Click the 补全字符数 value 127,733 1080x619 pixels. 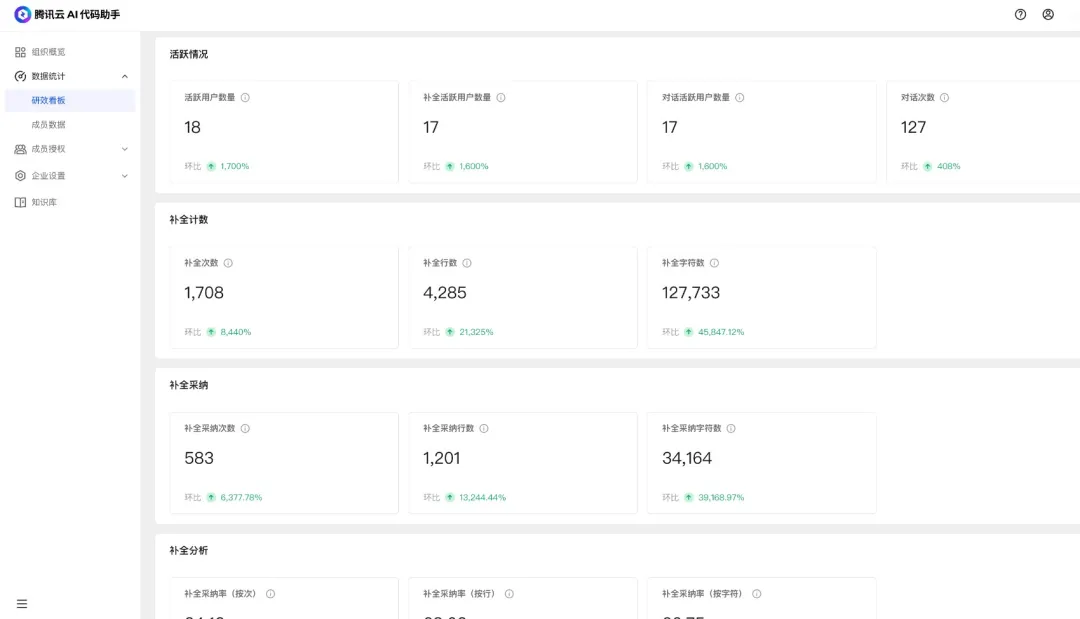pos(691,293)
